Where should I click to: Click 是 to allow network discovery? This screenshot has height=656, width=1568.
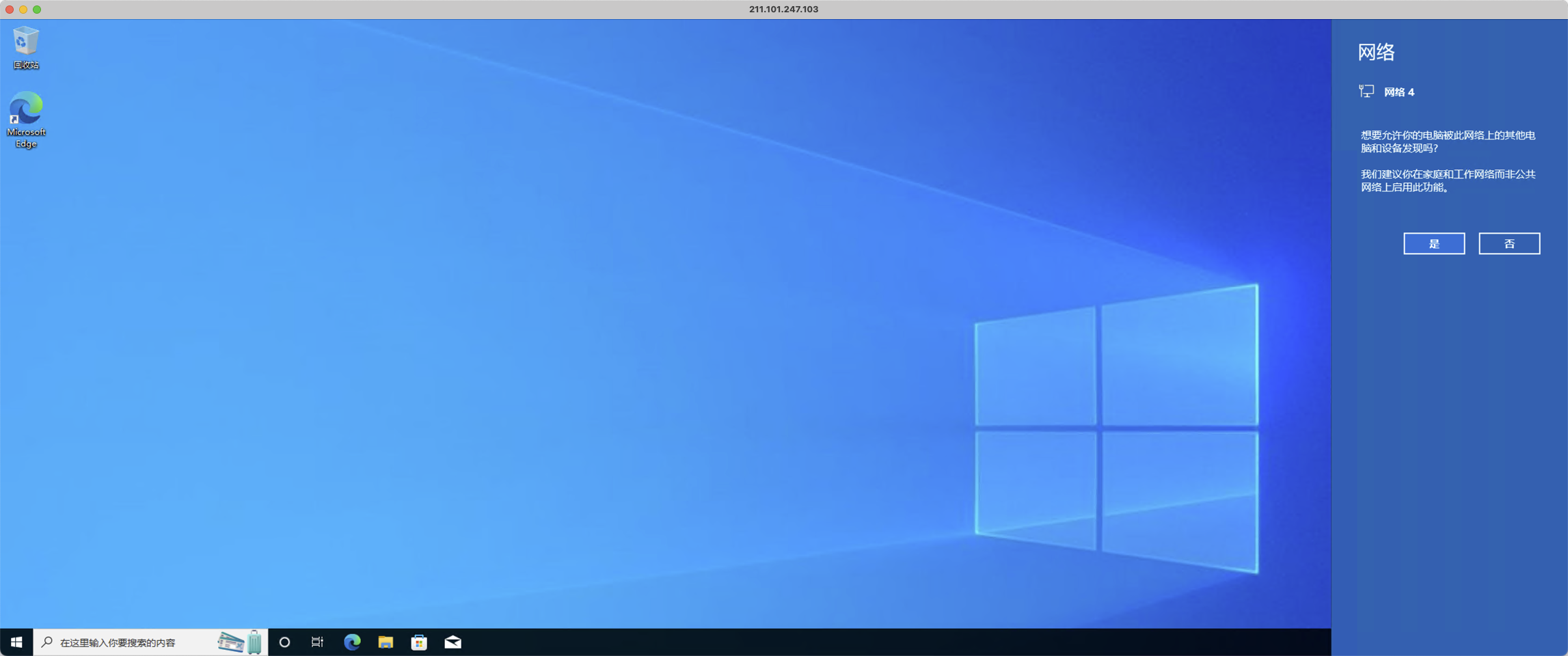point(1433,244)
